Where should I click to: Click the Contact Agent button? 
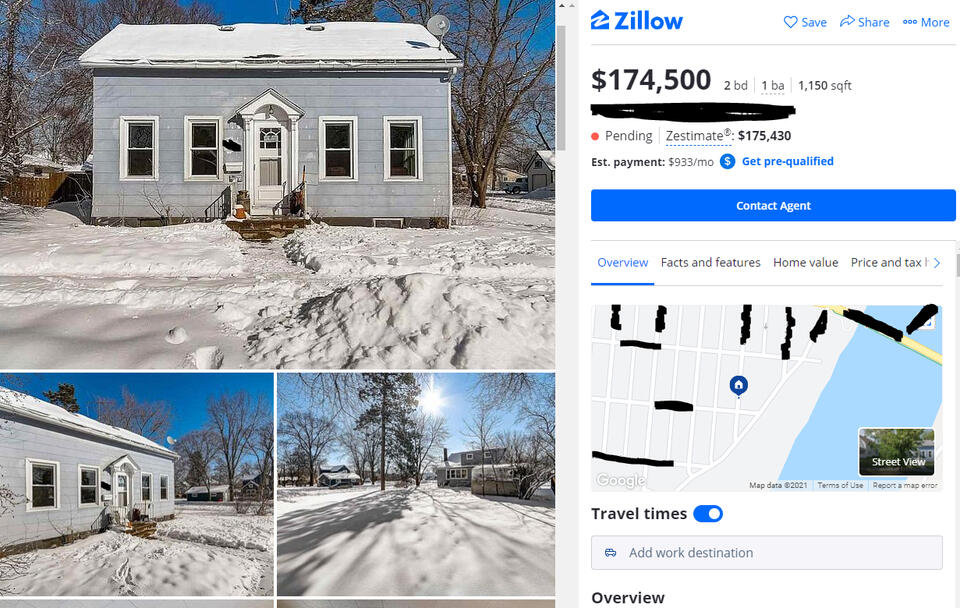tap(773, 206)
